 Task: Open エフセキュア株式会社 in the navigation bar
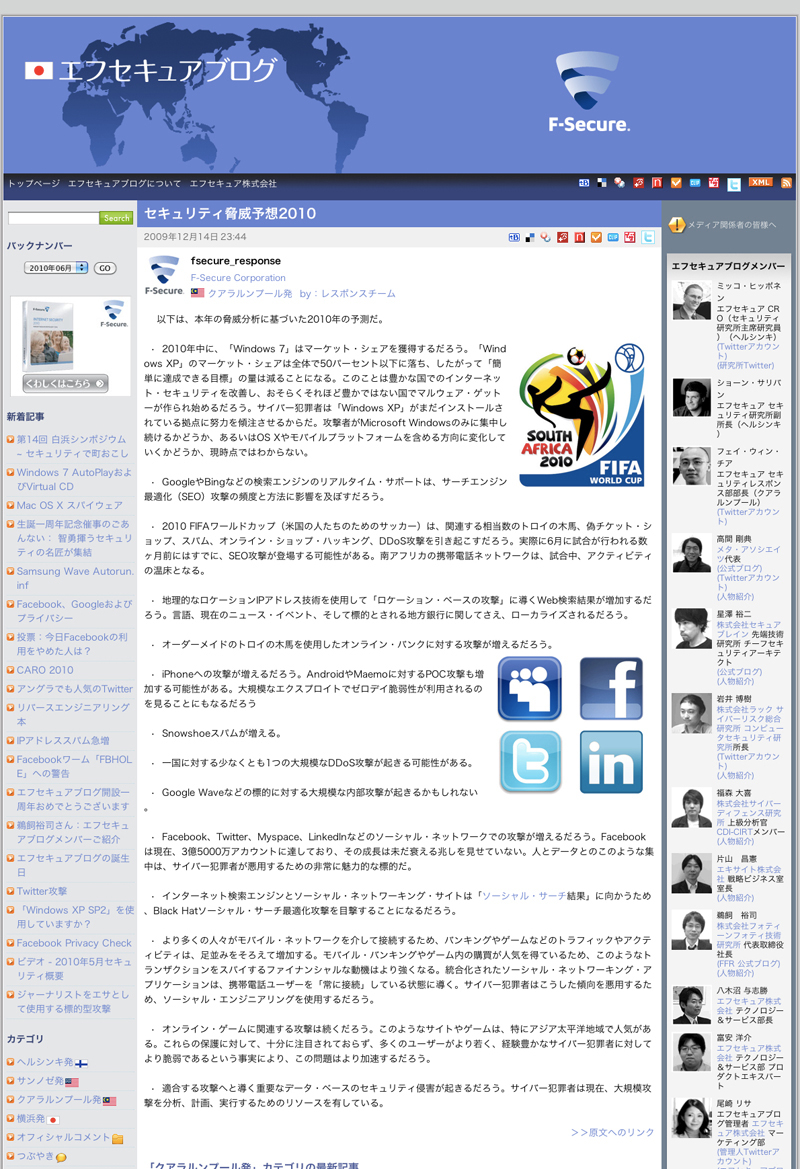(233, 183)
